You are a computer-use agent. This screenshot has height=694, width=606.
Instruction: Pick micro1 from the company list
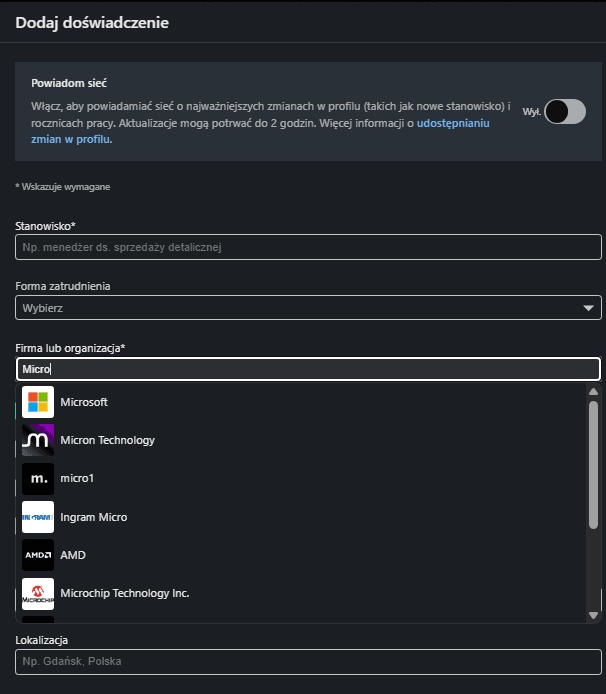point(301,478)
